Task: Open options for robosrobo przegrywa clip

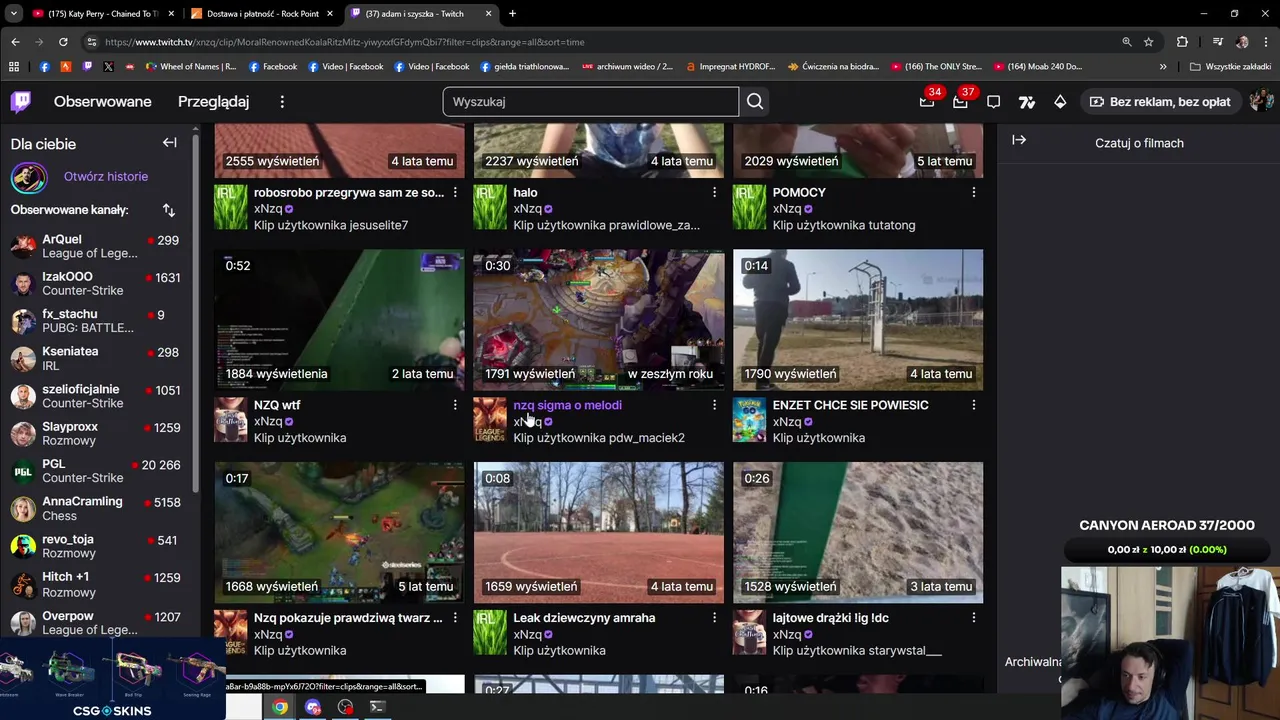Action: (x=455, y=192)
